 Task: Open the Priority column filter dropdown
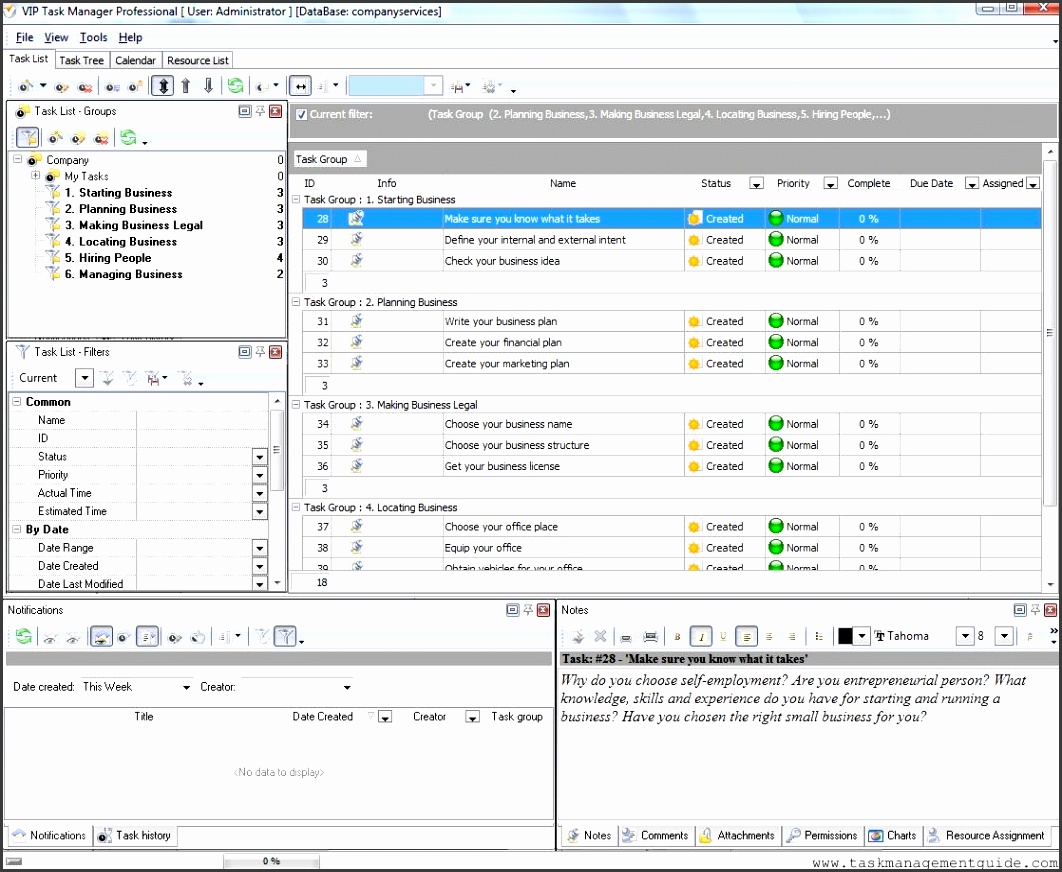[x=831, y=184]
